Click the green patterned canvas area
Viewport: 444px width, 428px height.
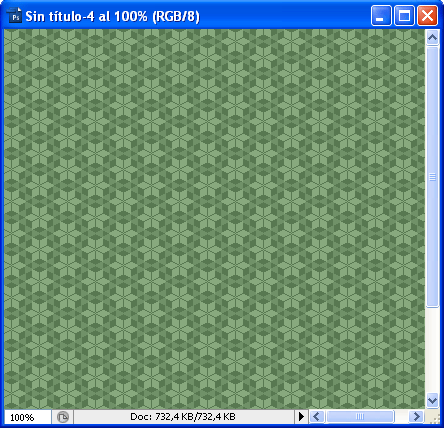click(x=214, y=219)
